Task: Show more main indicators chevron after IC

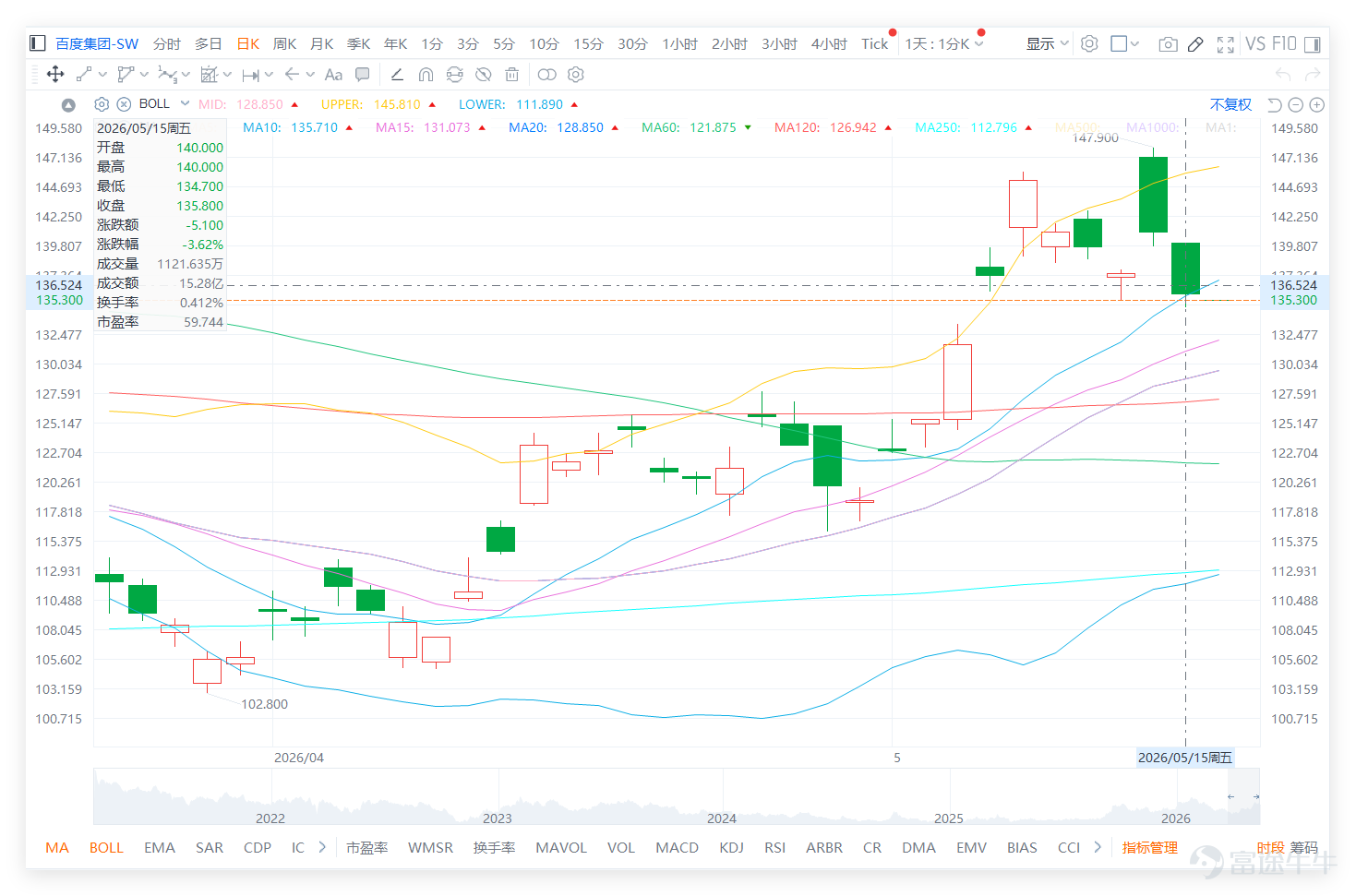Action: (x=322, y=846)
